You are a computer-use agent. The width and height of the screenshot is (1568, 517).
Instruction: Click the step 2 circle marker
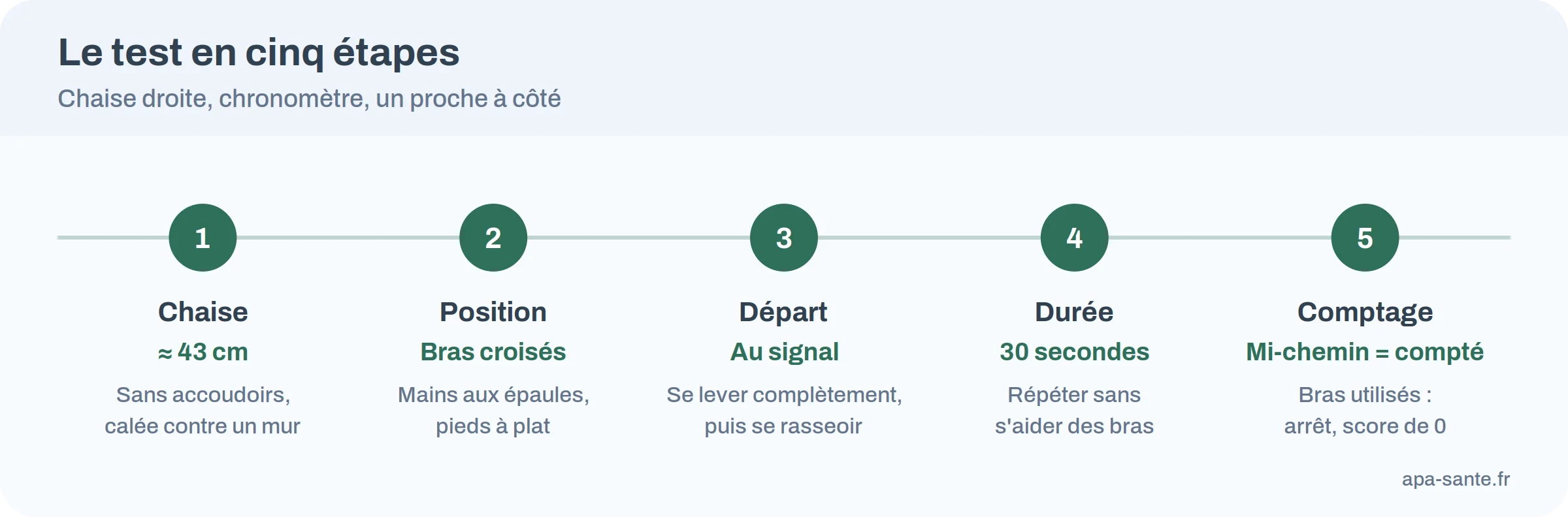[493, 238]
